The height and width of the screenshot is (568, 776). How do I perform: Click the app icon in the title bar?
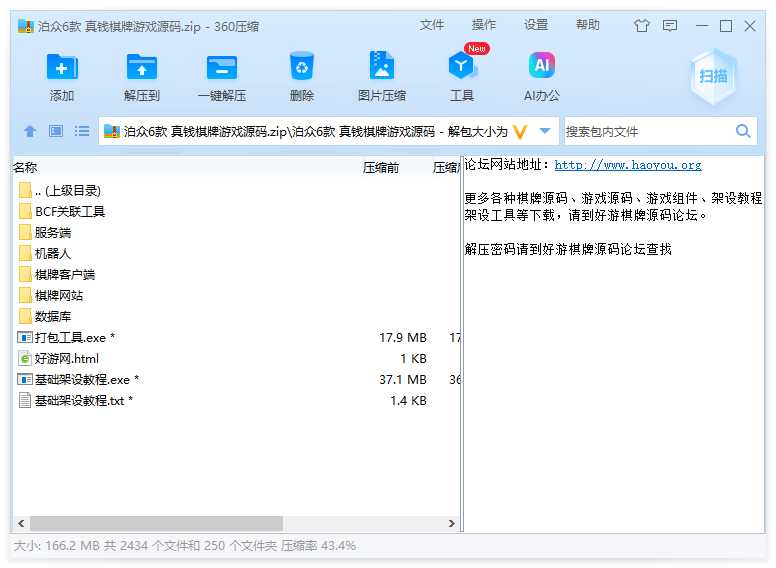26,26
